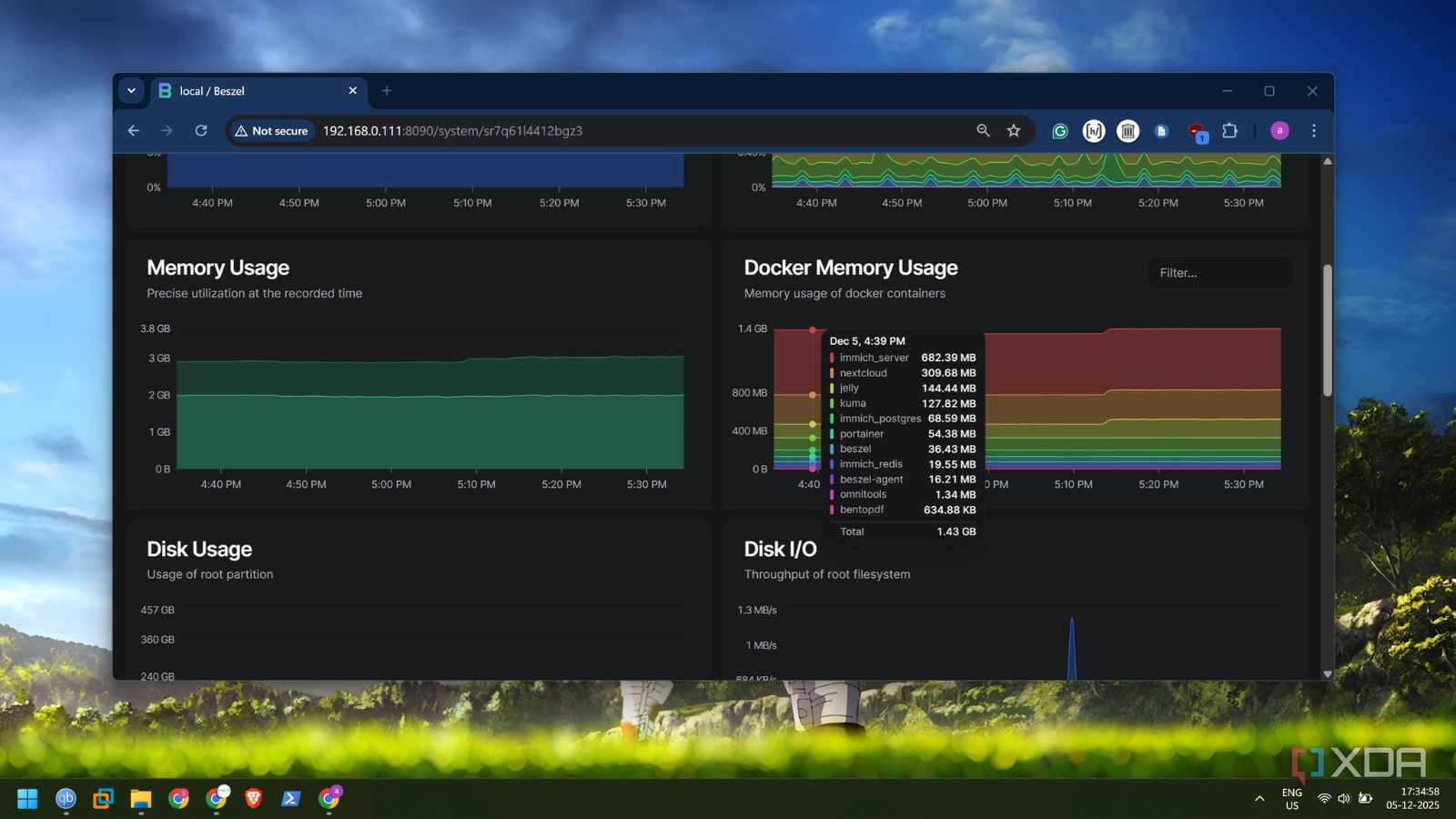Screen dimensions: 1456x819
Task: Open a new browser tab
Action: 387,91
